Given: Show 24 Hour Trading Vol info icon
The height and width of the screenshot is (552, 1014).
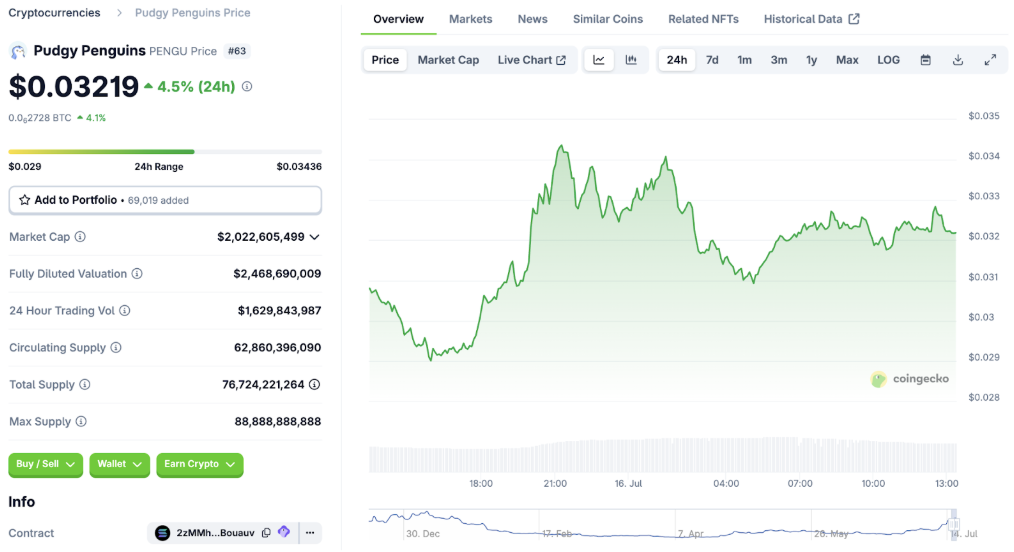Looking at the screenshot, I should pyautogui.click(x=125, y=310).
